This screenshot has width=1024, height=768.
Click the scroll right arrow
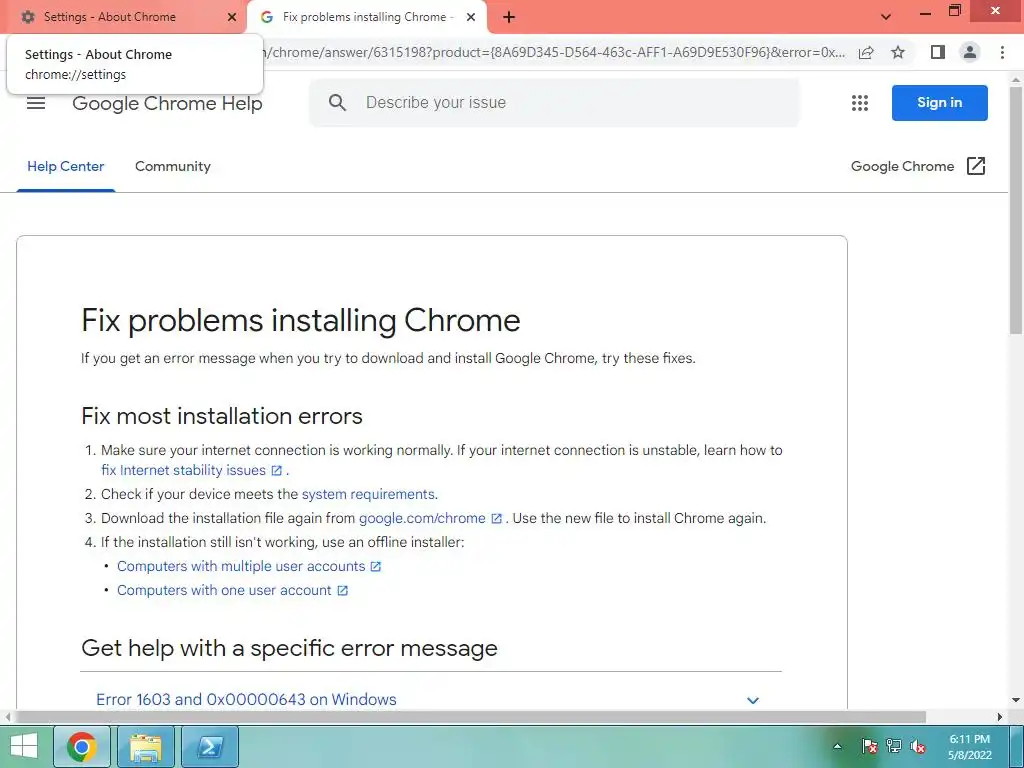1000,716
